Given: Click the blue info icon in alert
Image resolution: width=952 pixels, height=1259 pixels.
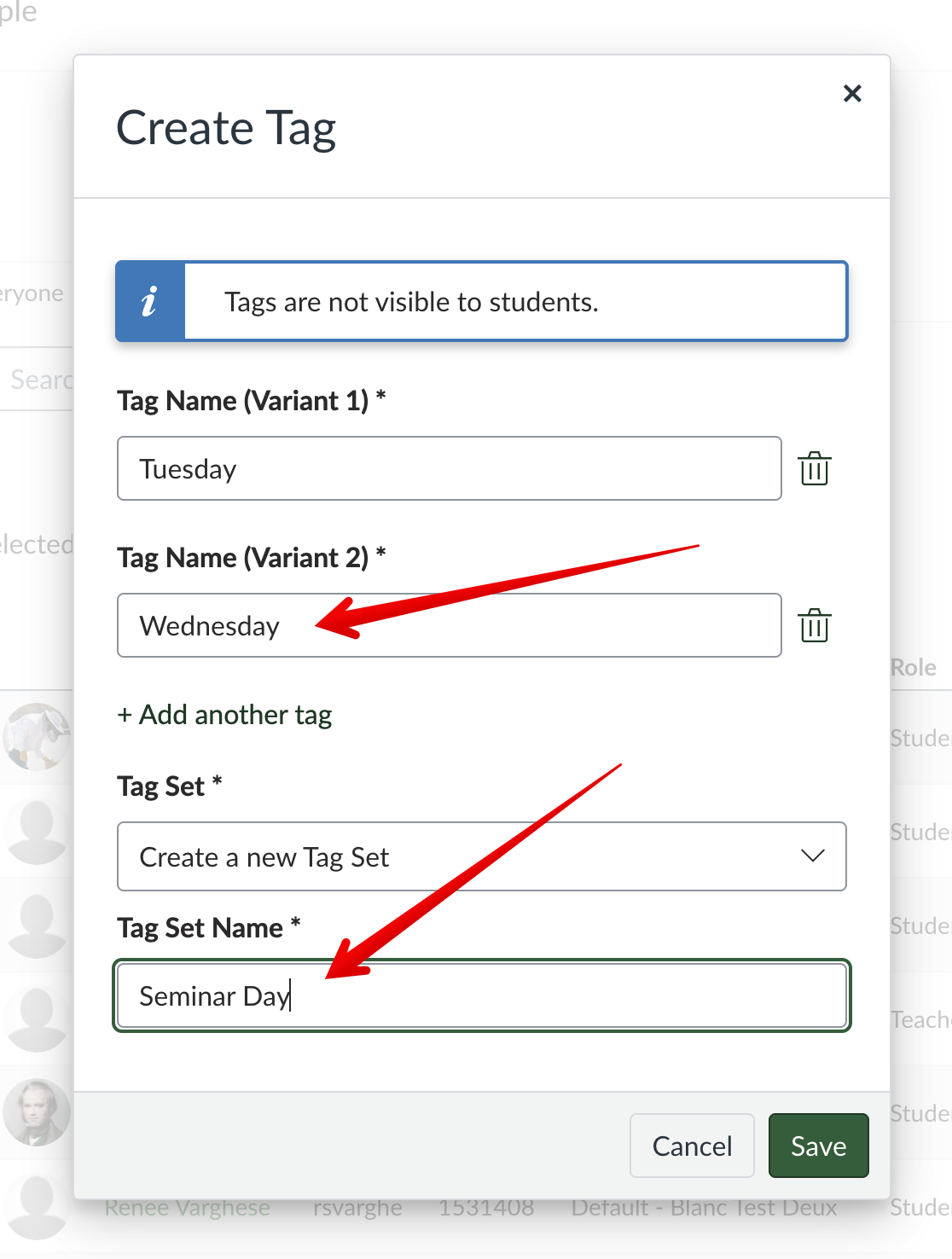Looking at the screenshot, I should pos(150,301).
